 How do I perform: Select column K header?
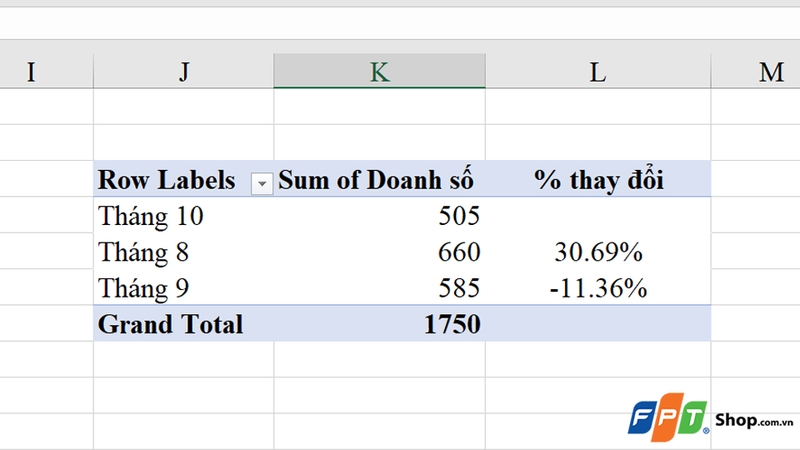pyautogui.click(x=379, y=72)
